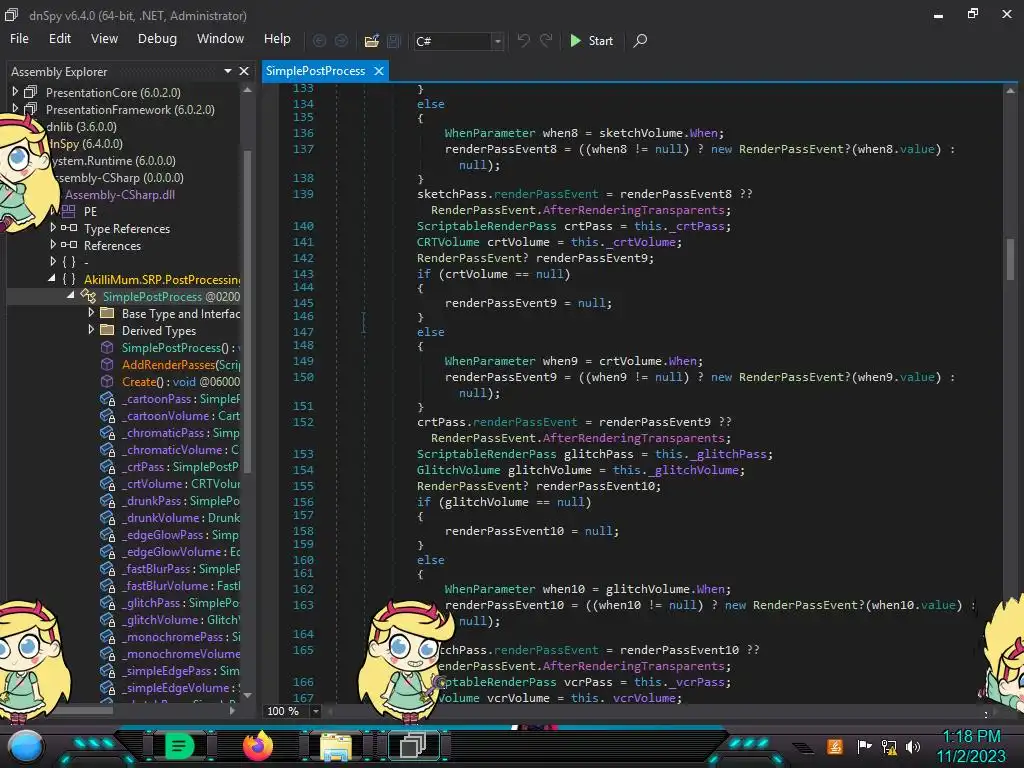Select the _simpleEdgePass field
Viewport: 1024px width, 768px height.
(x=180, y=670)
